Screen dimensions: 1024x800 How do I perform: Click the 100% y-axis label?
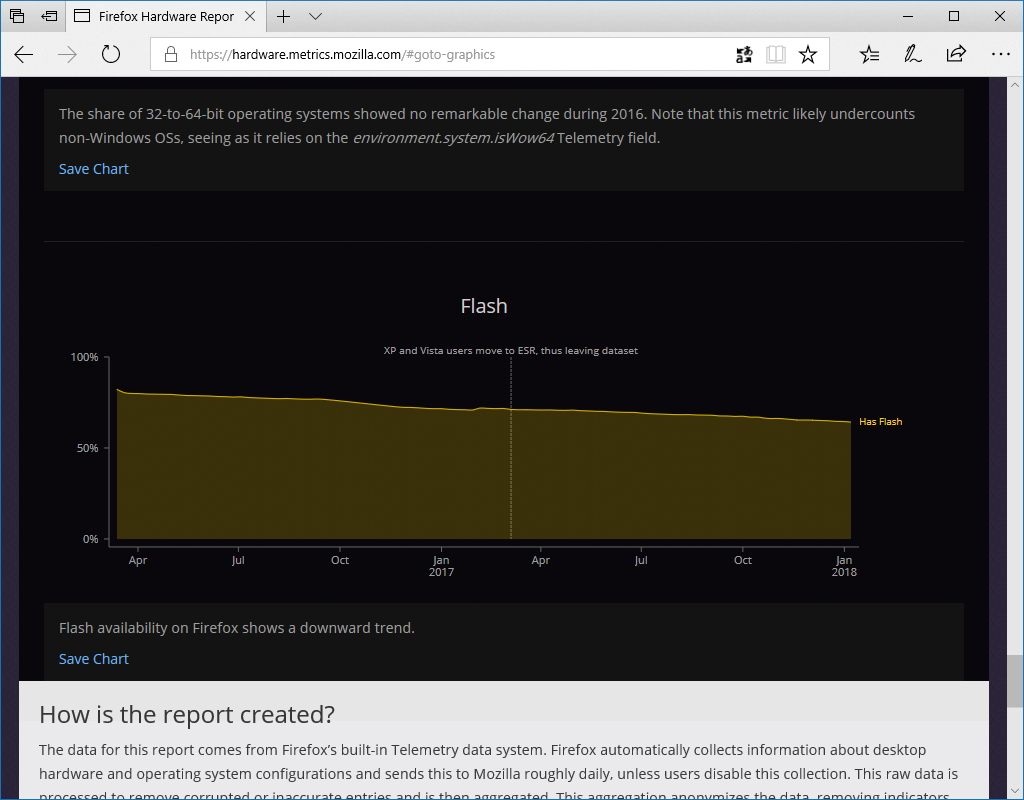click(84, 357)
